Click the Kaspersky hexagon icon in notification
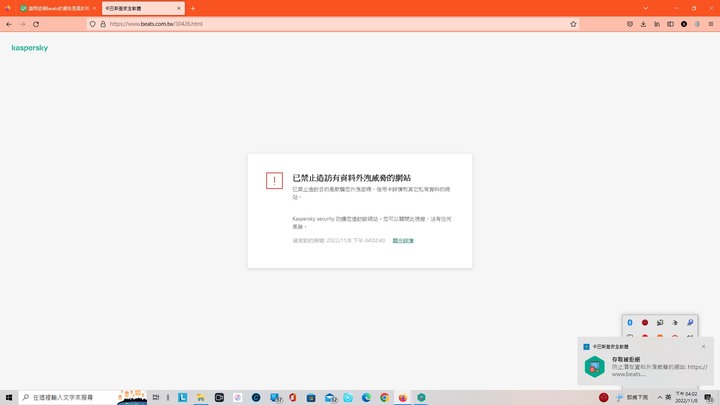 [595, 366]
